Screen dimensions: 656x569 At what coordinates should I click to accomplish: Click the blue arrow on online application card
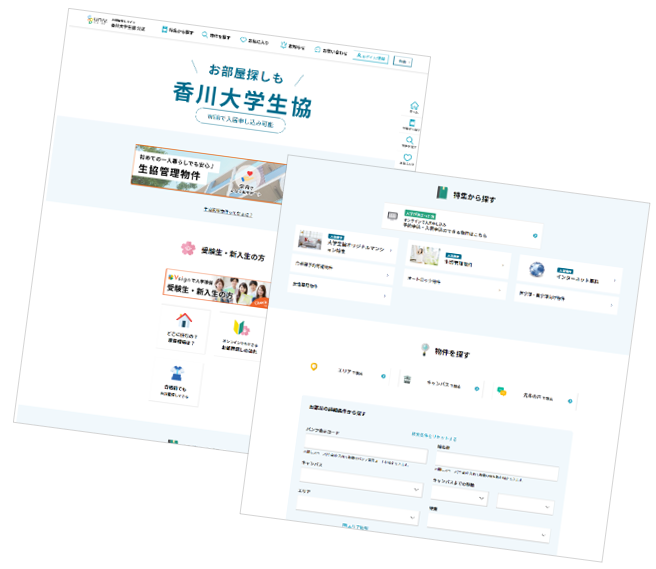coord(535,236)
